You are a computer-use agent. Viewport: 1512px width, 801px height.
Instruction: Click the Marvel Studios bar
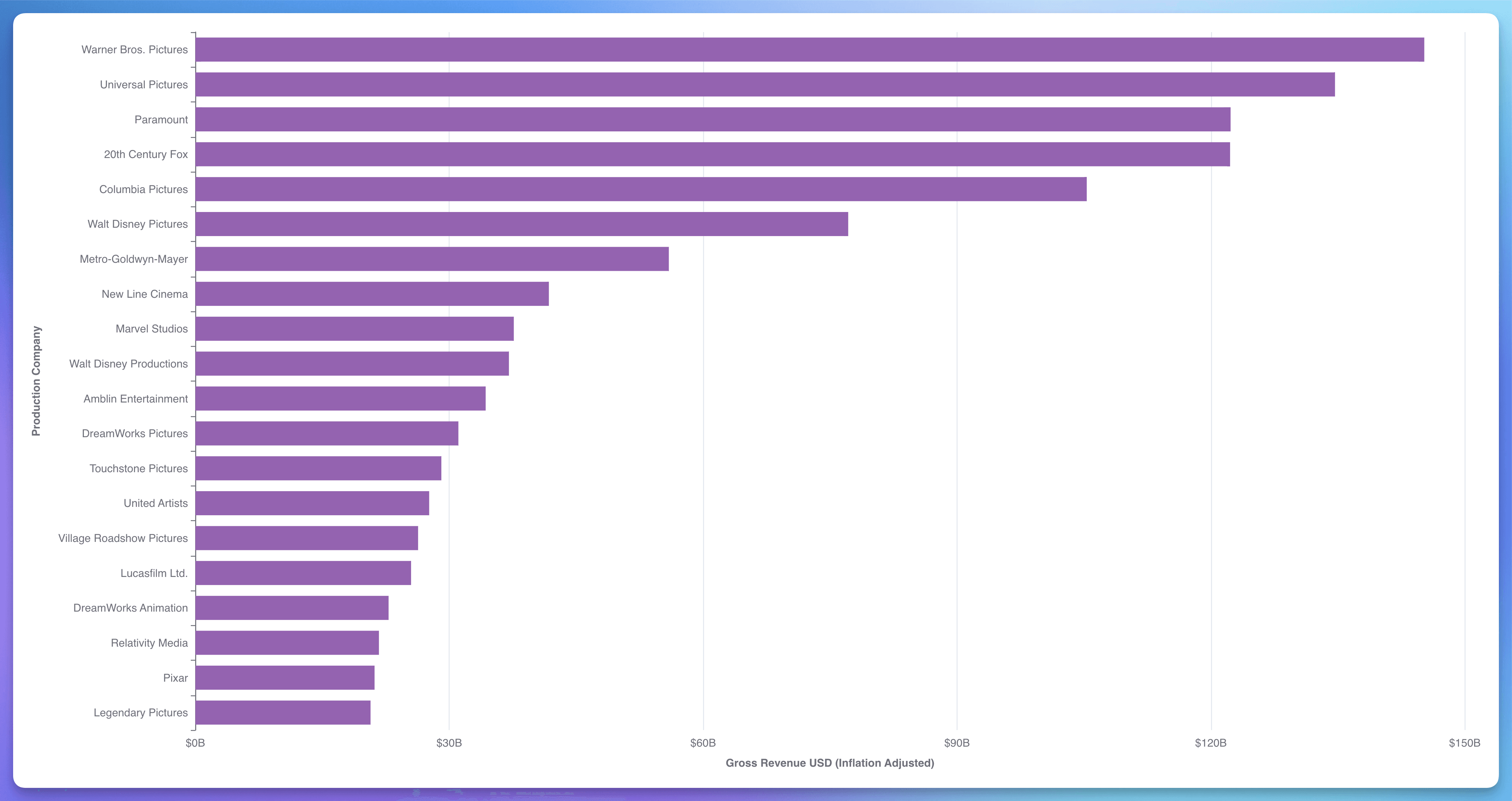pyautogui.click(x=355, y=329)
